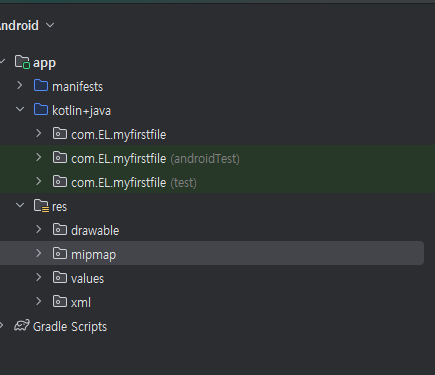Expand the main com.EL.myfirstfile package

(x=39, y=133)
